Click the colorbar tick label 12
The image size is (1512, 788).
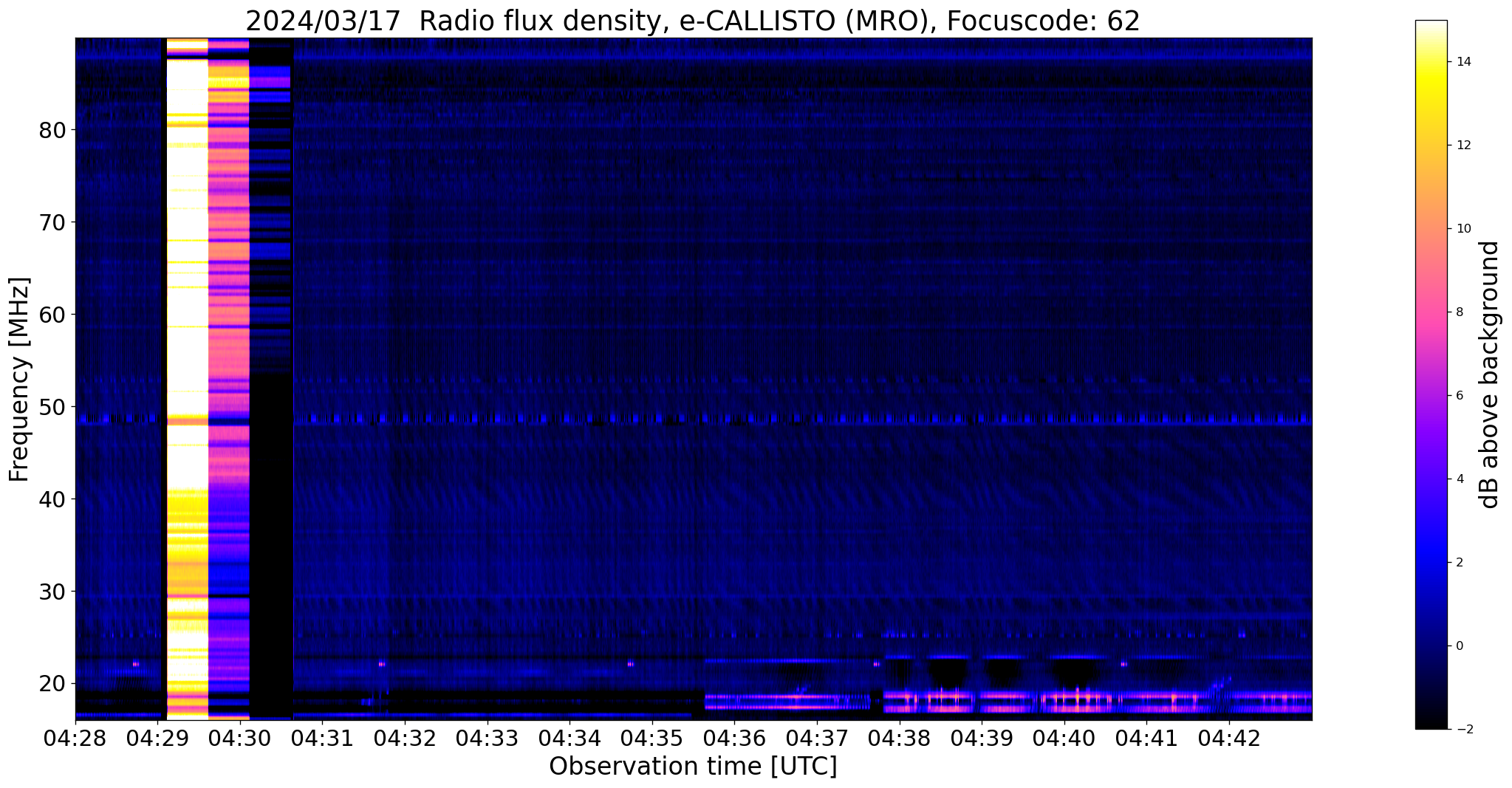tap(1463, 145)
